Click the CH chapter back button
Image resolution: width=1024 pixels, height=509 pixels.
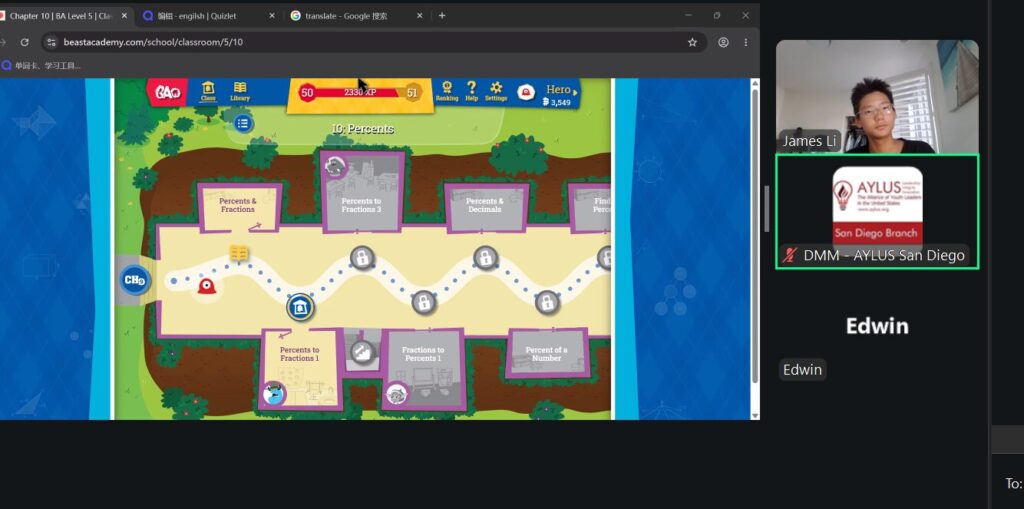[135, 281]
